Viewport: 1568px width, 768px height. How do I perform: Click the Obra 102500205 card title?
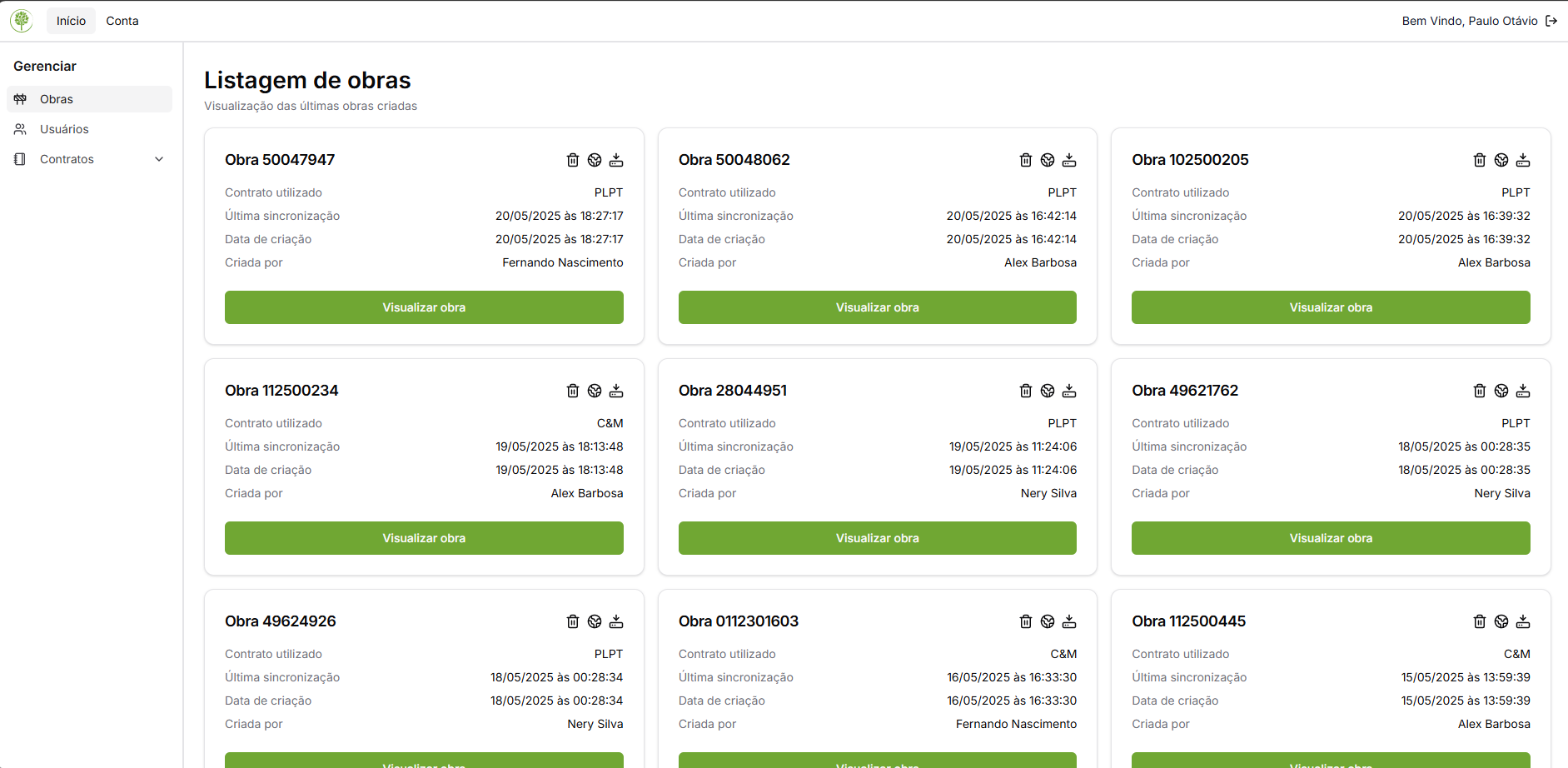coord(1190,160)
